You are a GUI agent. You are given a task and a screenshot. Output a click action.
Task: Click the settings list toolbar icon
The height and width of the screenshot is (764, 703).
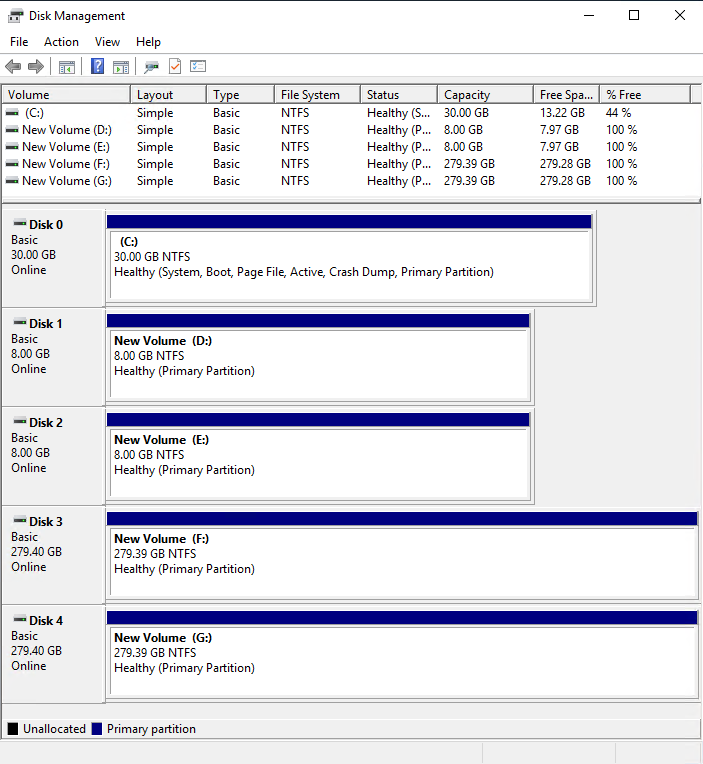click(x=198, y=67)
